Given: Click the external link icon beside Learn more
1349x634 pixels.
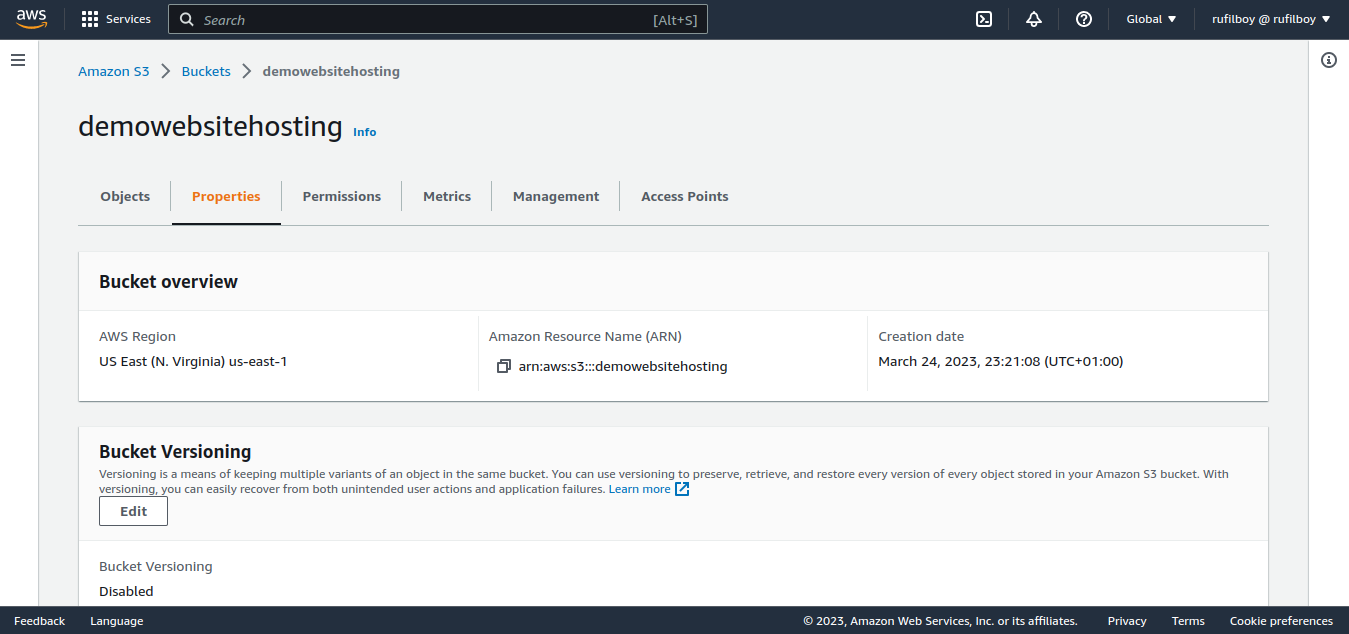Looking at the screenshot, I should pos(682,489).
